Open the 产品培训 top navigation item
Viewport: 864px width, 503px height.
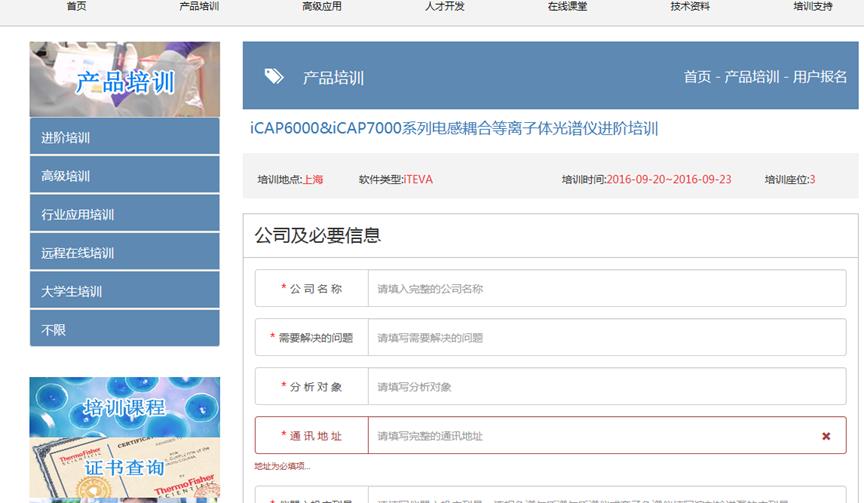(199, 6)
